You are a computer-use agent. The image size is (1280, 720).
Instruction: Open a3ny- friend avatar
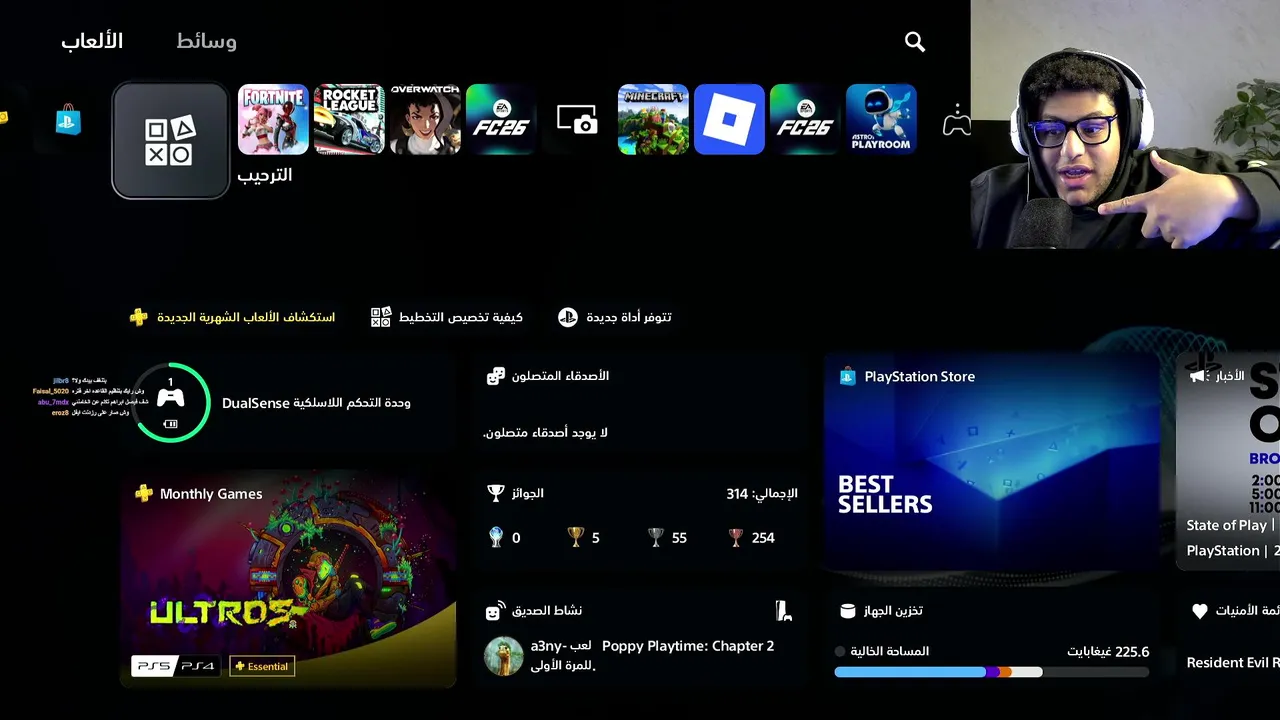(503, 656)
